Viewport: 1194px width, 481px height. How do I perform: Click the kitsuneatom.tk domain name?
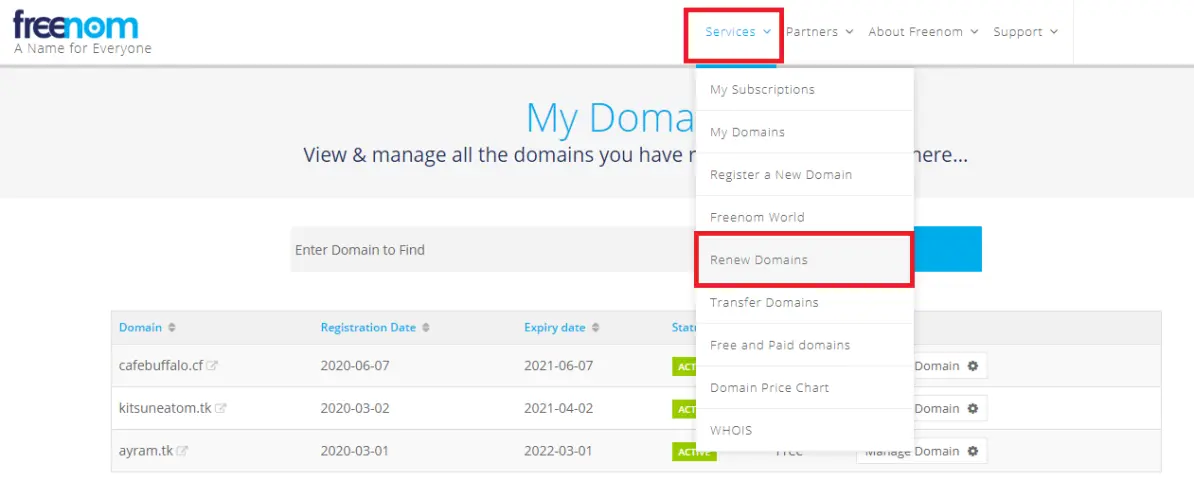point(165,408)
